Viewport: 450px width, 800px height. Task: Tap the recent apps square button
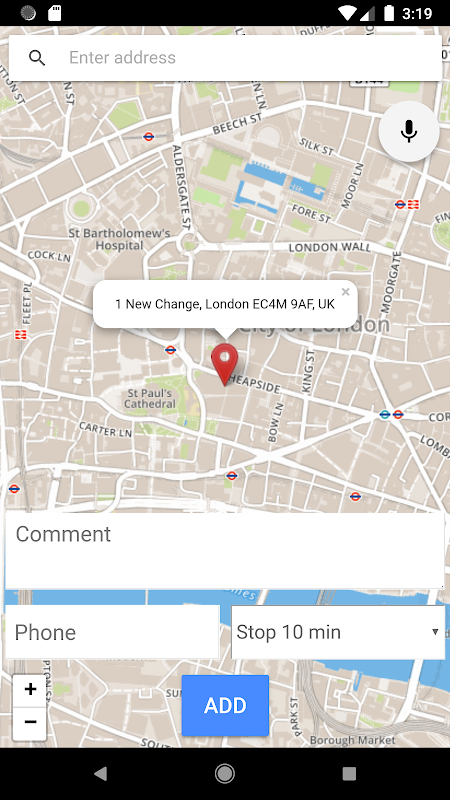pyautogui.click(x=349, y=773)
